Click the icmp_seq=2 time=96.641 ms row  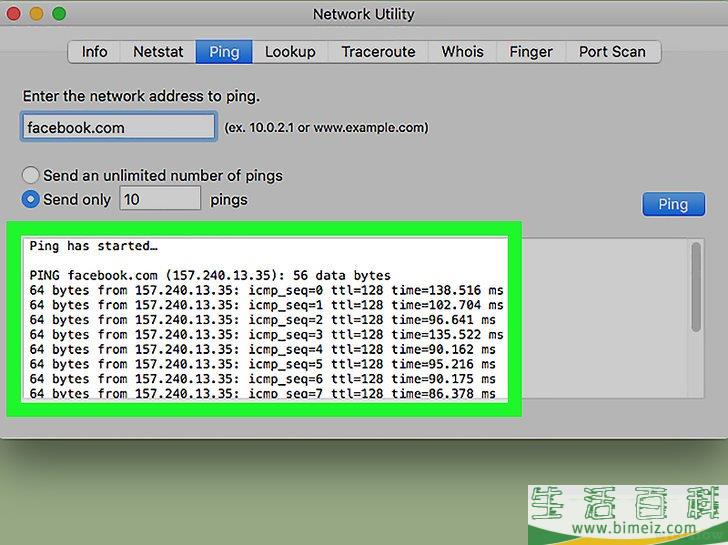tap(263, 320)
